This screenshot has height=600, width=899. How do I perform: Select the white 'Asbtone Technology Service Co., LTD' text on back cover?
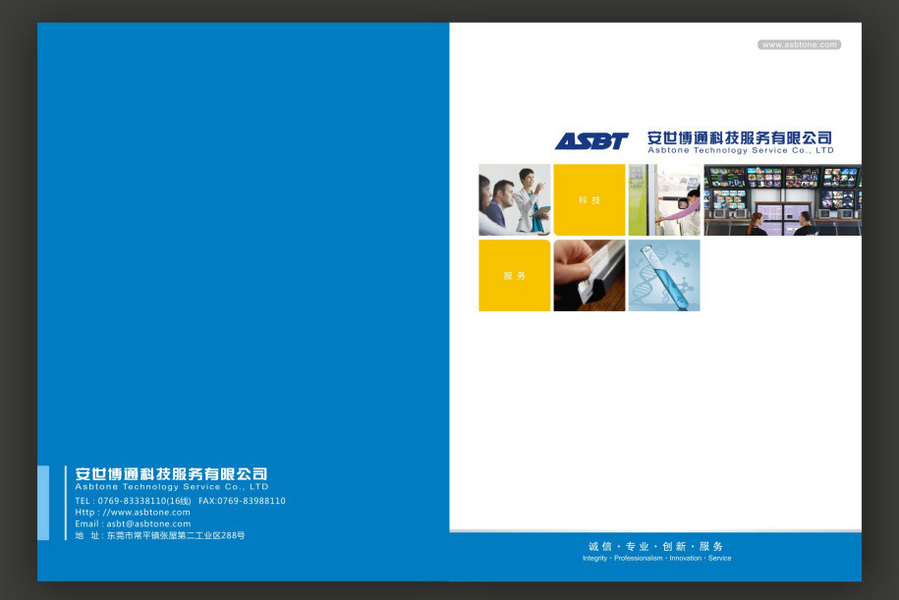tap(171, 486)
